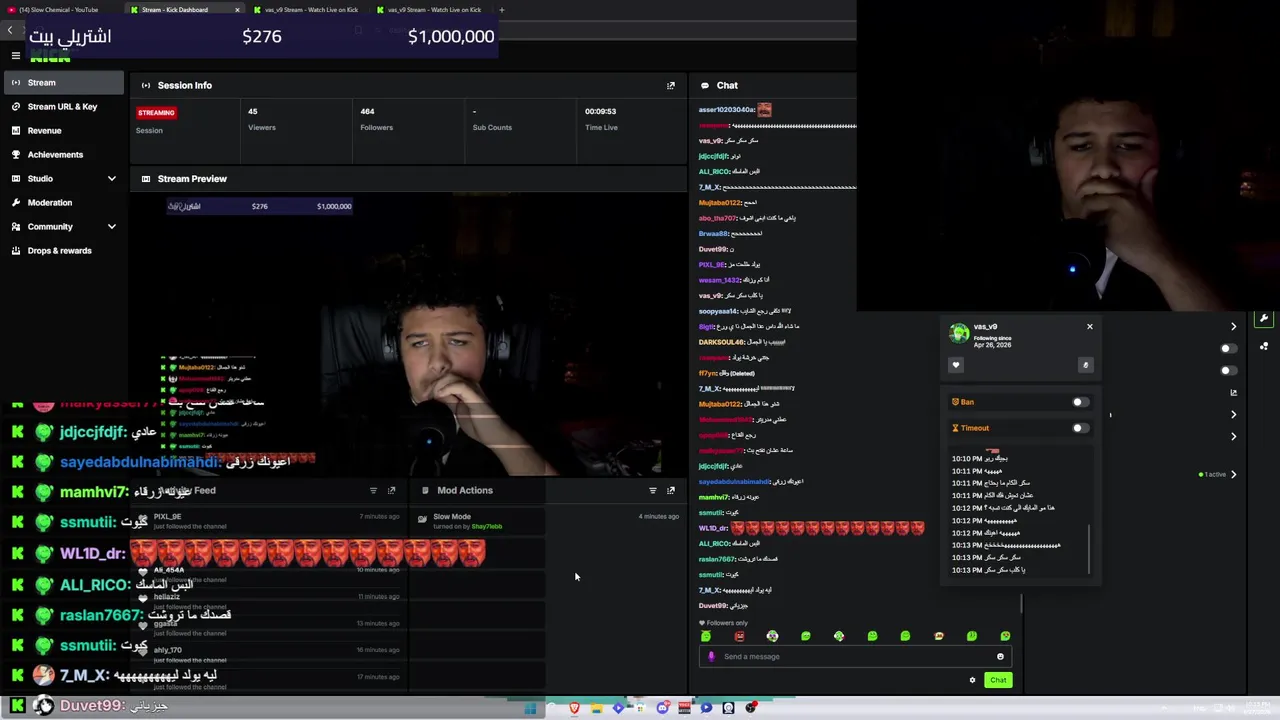Screen dimensions: 1280x720
Task: Open the Stream sidebar item
Action: (64, 83)
